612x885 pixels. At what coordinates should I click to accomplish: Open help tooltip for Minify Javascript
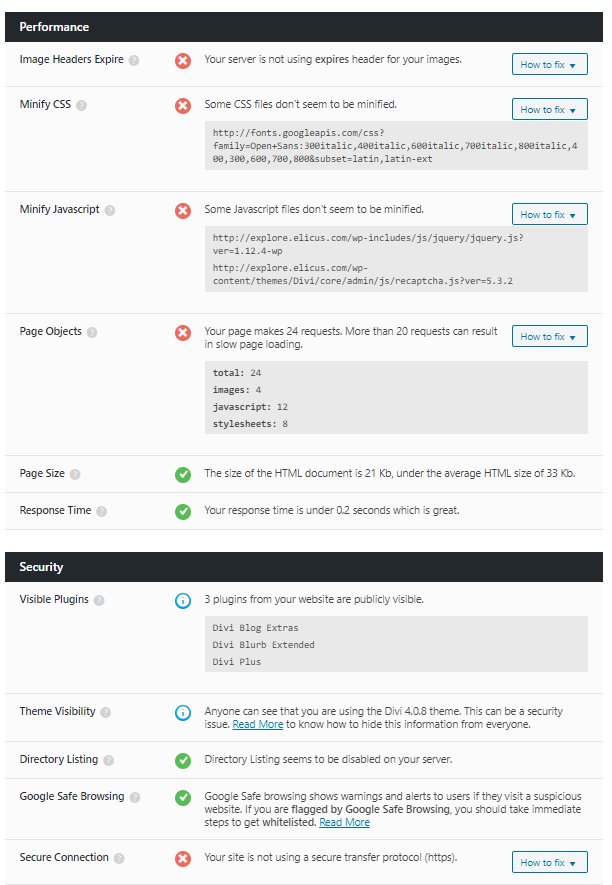[x=110, y=211]
